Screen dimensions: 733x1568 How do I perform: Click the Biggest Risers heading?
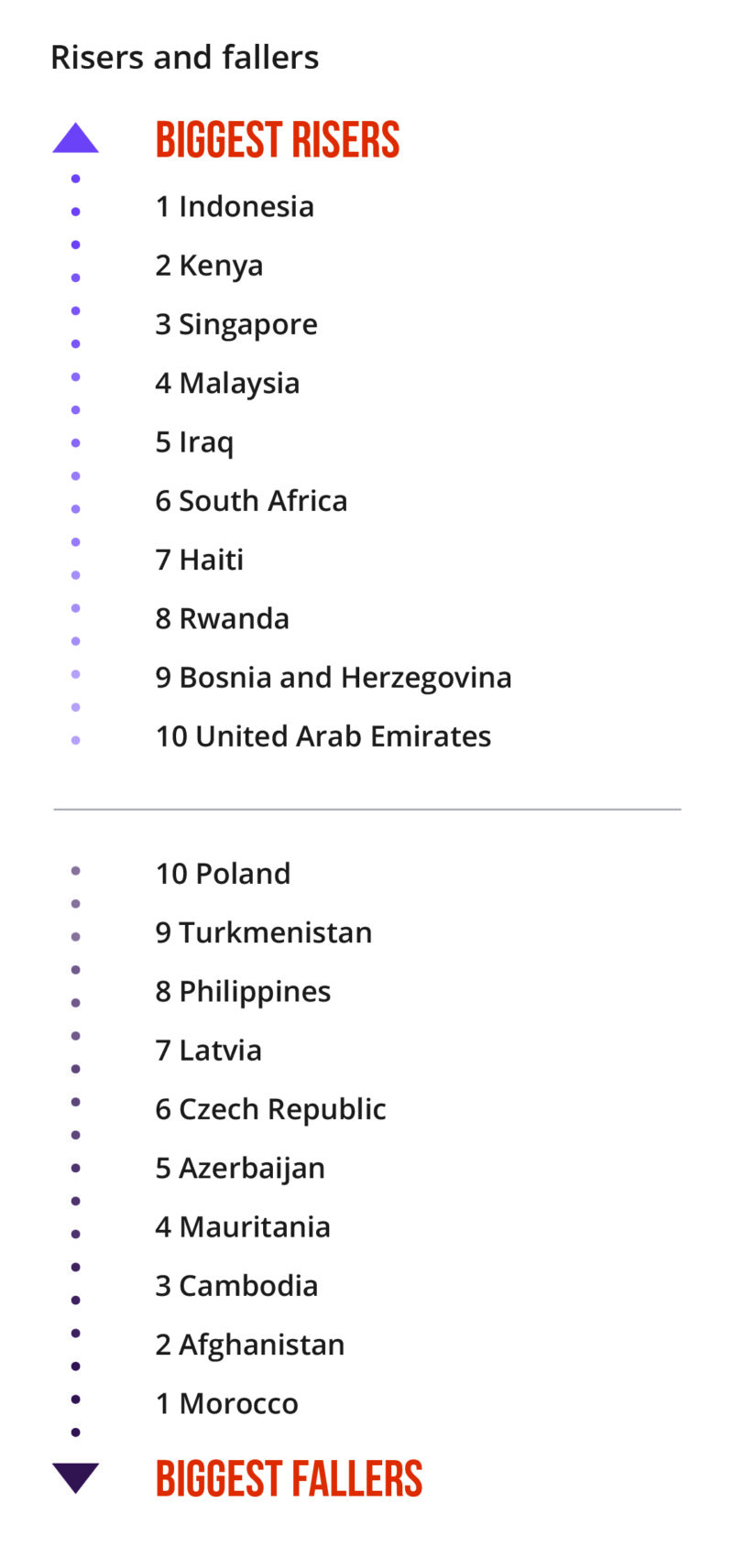click(278, 140)
